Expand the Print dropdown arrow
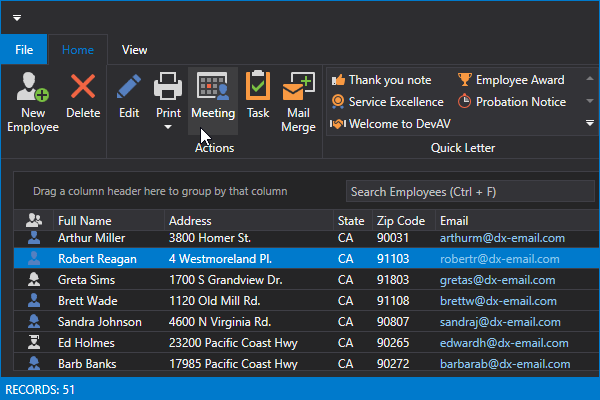Screen dimensions: 600x400 click(x=168, y=127)
